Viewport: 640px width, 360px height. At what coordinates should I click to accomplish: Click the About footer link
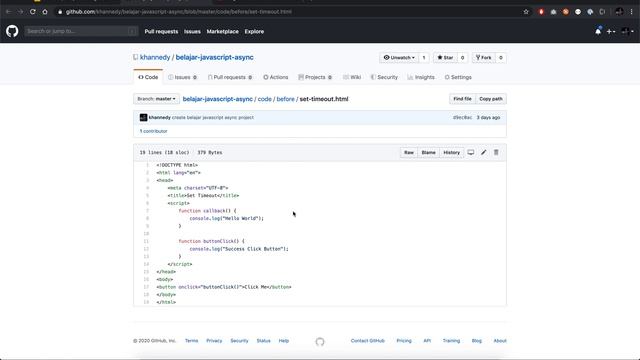click(x=500, y=340)
